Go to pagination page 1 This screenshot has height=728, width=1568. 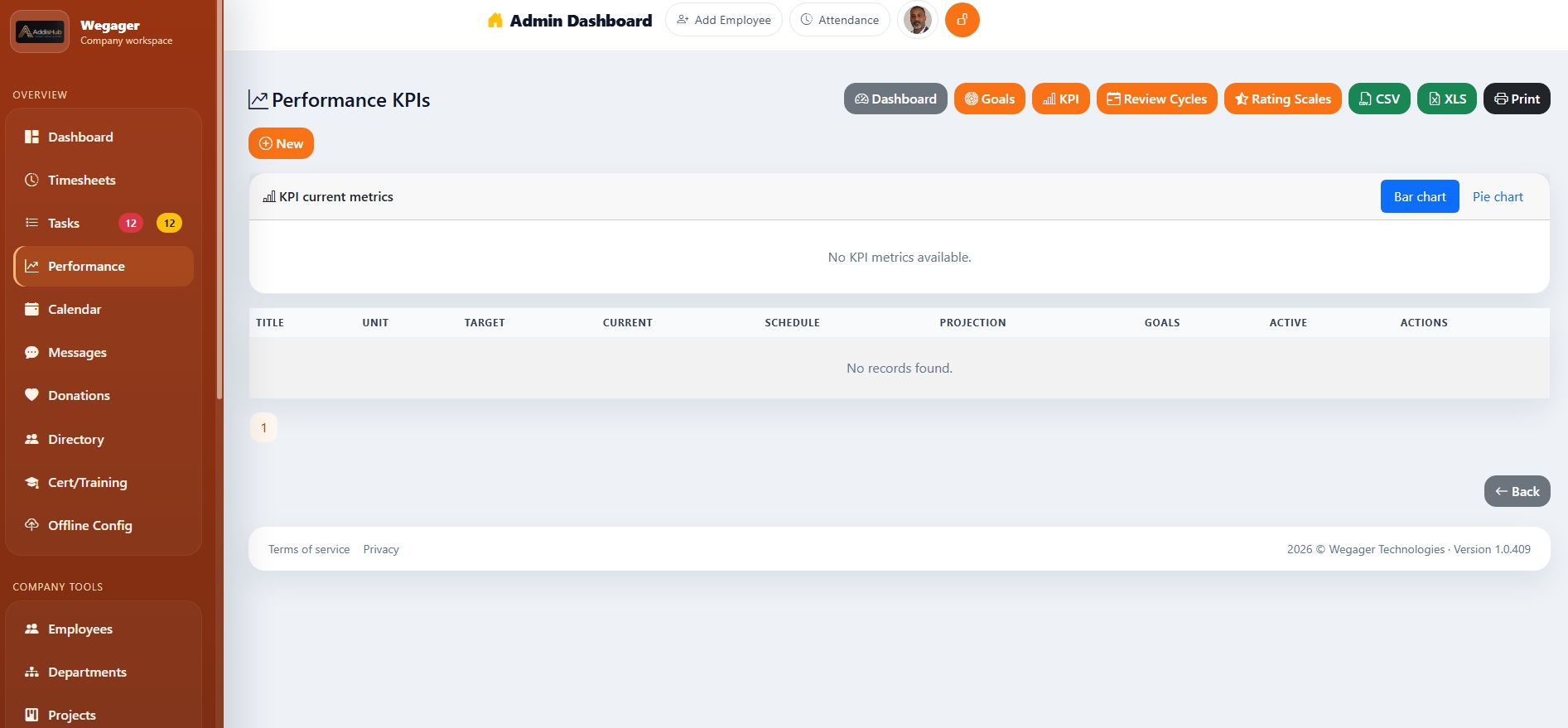point(264,427)
